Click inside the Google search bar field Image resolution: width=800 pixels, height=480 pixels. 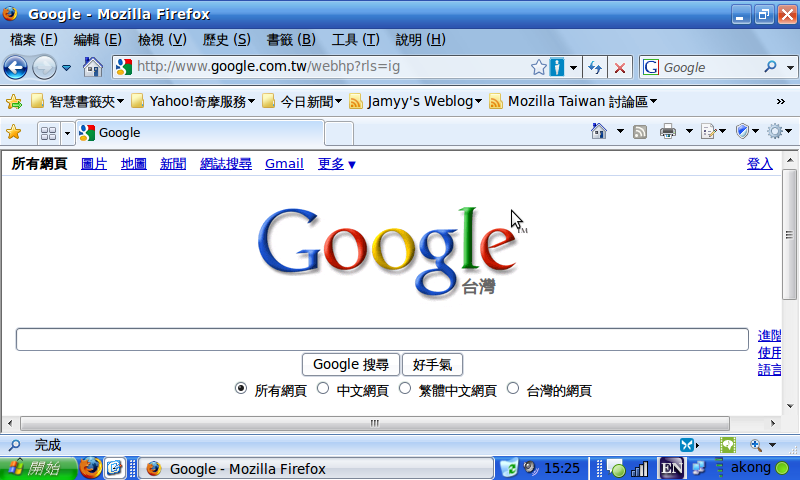coord(712,67)
